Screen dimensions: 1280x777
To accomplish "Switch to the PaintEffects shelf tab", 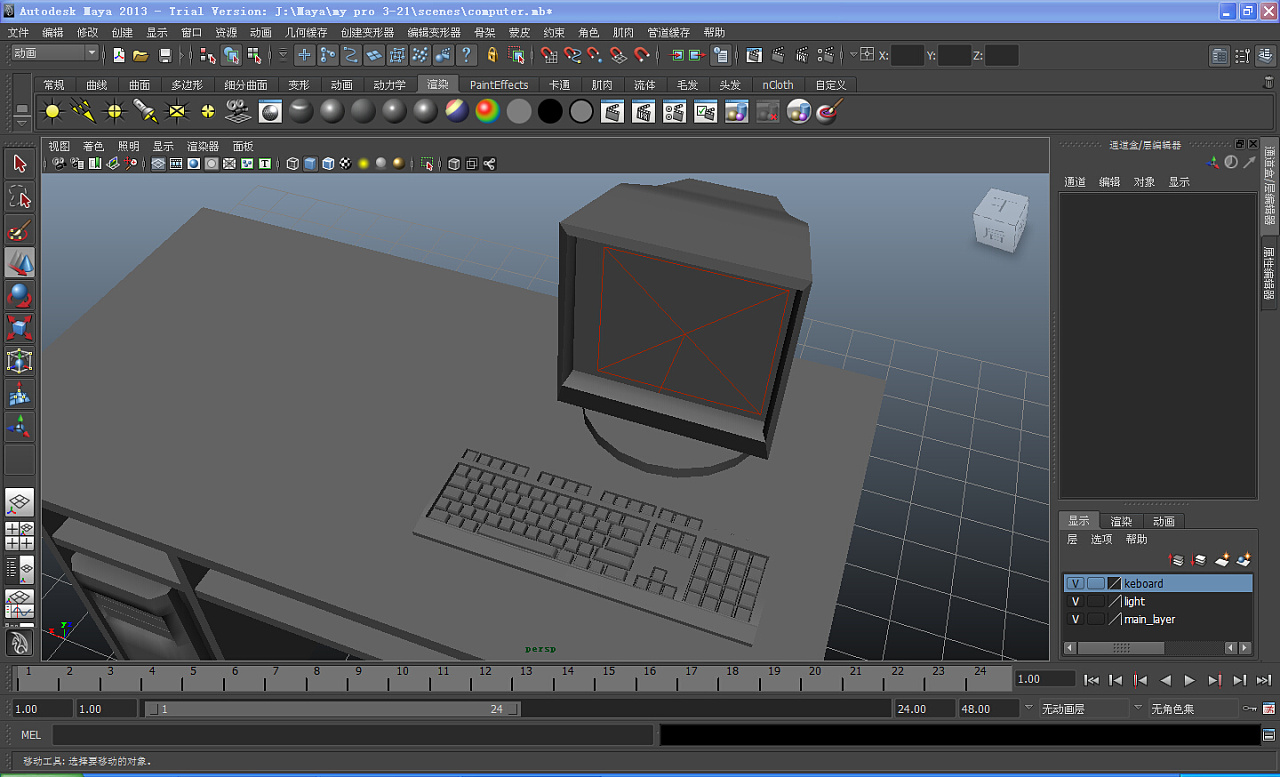I will [499, 85].
